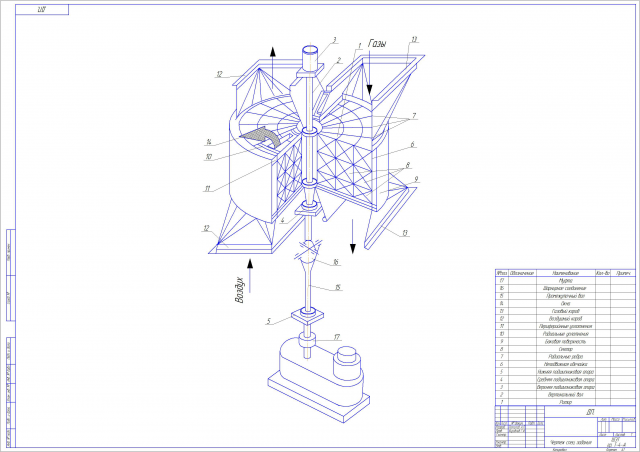Viewport: 640px width, 452px height.
Task: Click the "Газовый короб" row in the table
Action: (565, 311)
